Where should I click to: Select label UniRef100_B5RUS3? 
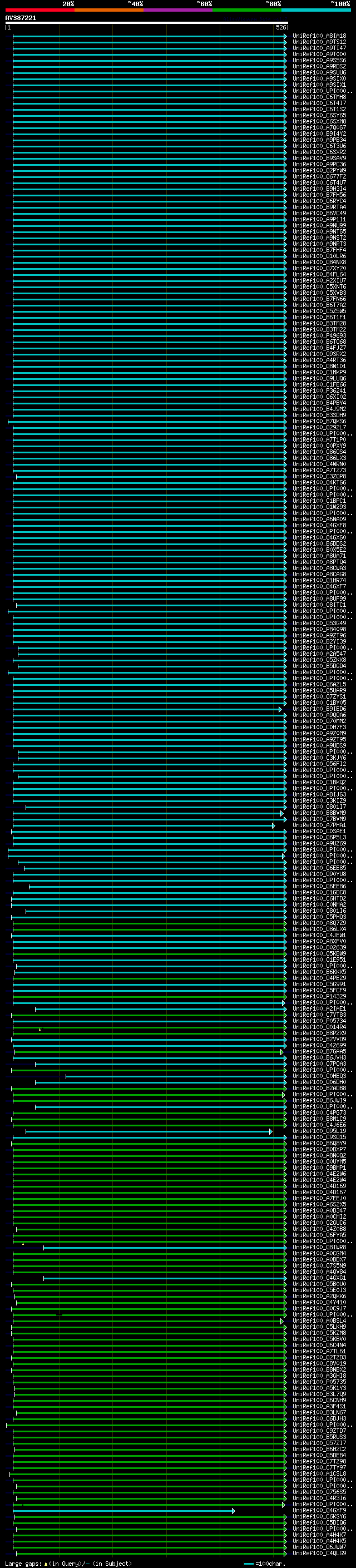click(319, 1437)
